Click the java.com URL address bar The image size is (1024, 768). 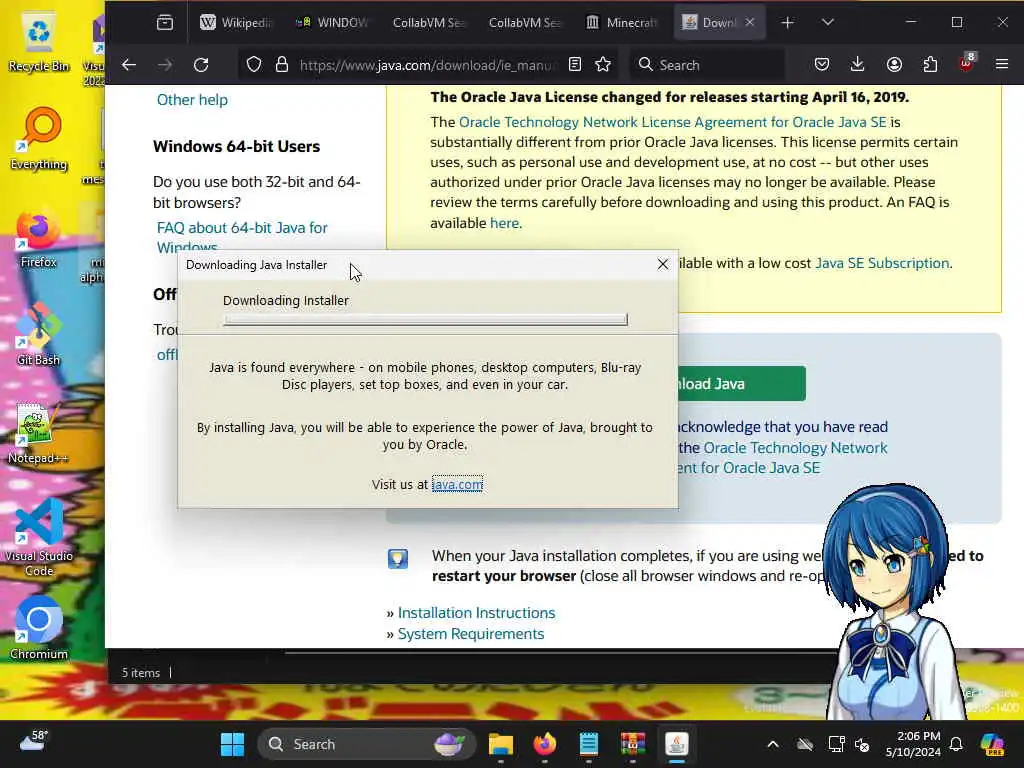(428, 65)
